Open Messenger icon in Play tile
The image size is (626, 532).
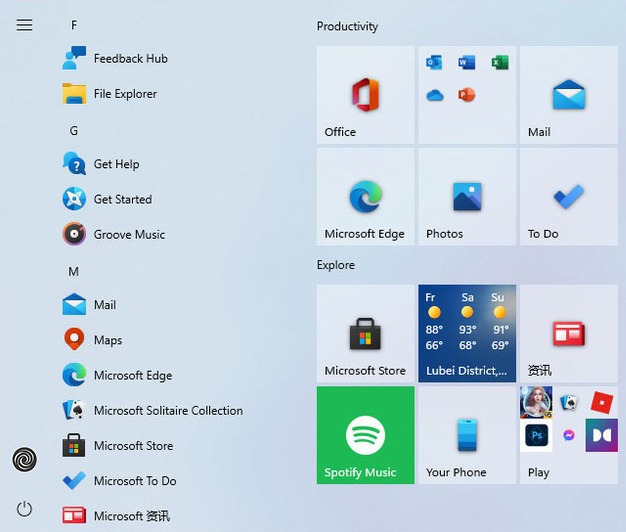(569, 435)
